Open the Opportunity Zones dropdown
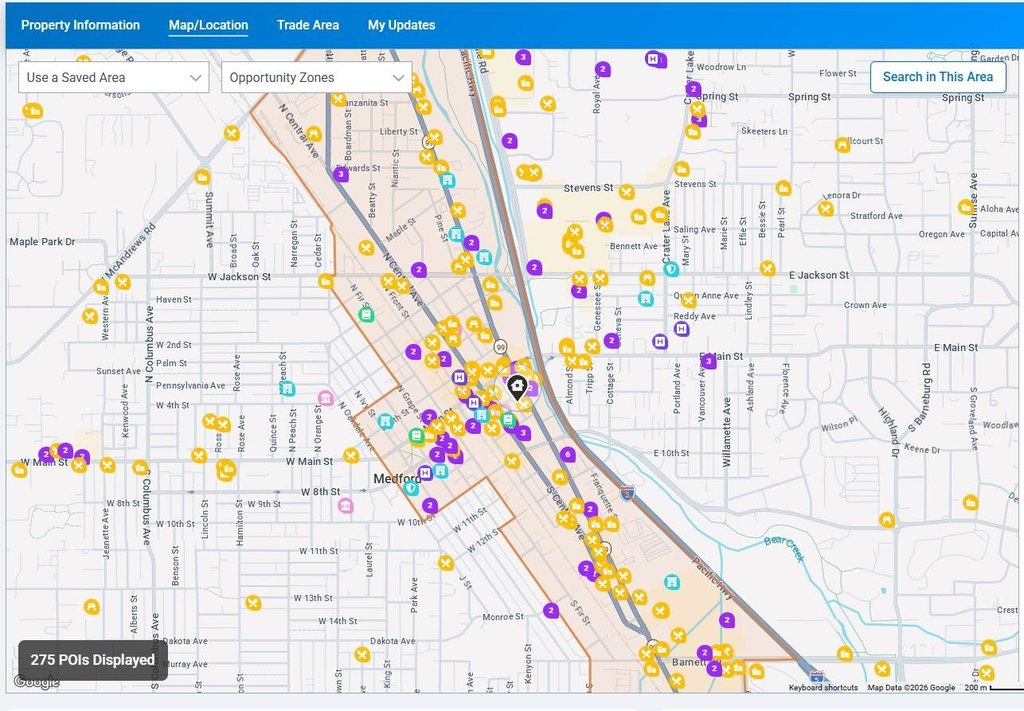The image size is (1024, 711). click(x=316, y=77)
